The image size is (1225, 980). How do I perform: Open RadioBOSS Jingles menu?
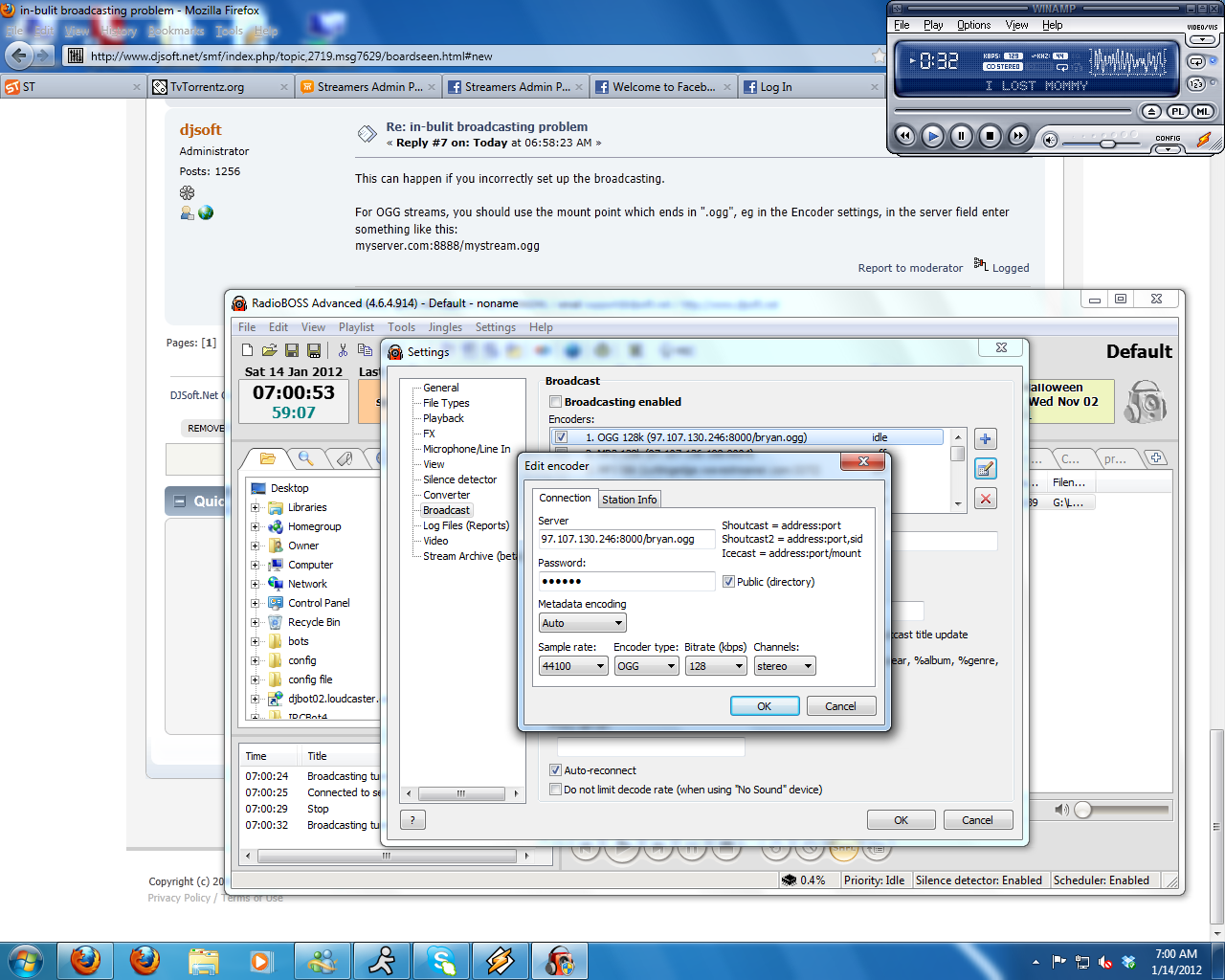(445, 327)
